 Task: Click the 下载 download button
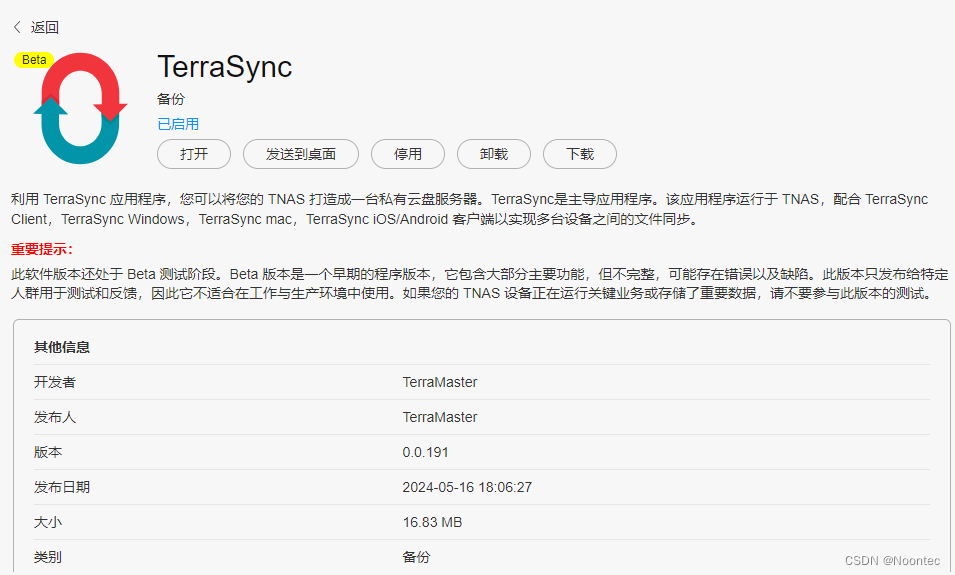point(579,154)
